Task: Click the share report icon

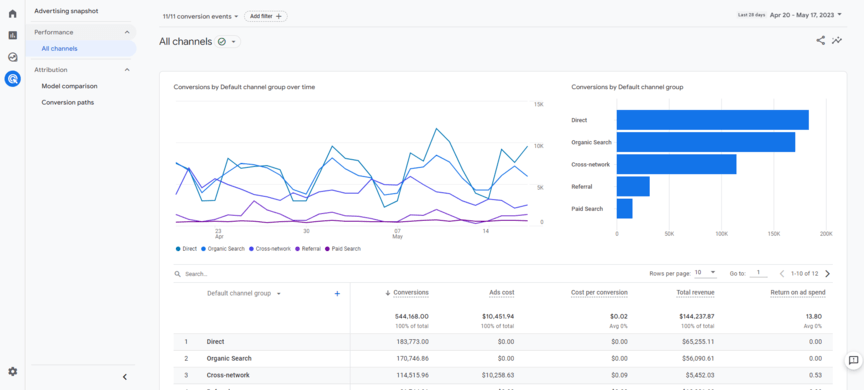Action: (x=820, y=40)
